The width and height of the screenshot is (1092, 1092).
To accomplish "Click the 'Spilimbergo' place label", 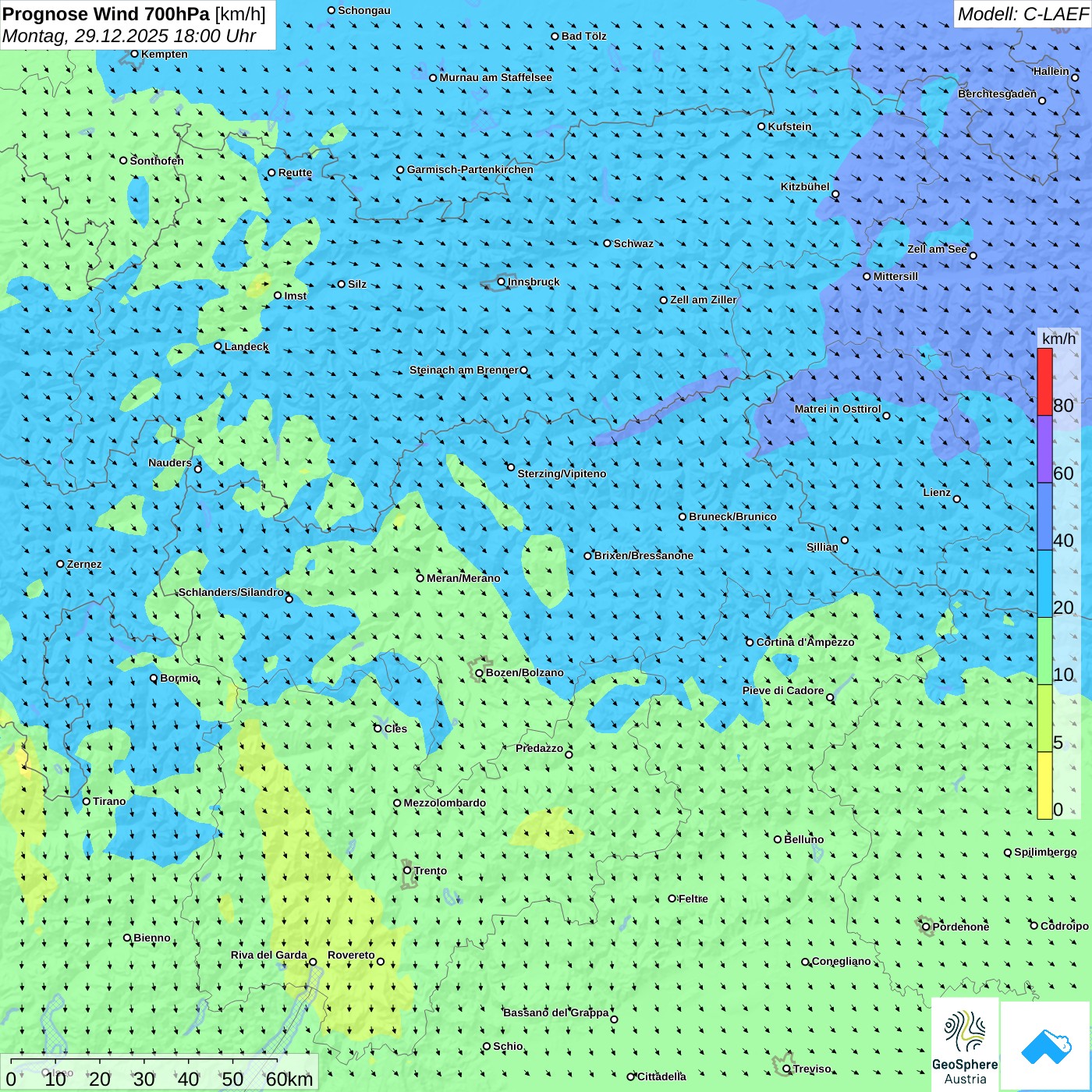I will coord(1045,853).
